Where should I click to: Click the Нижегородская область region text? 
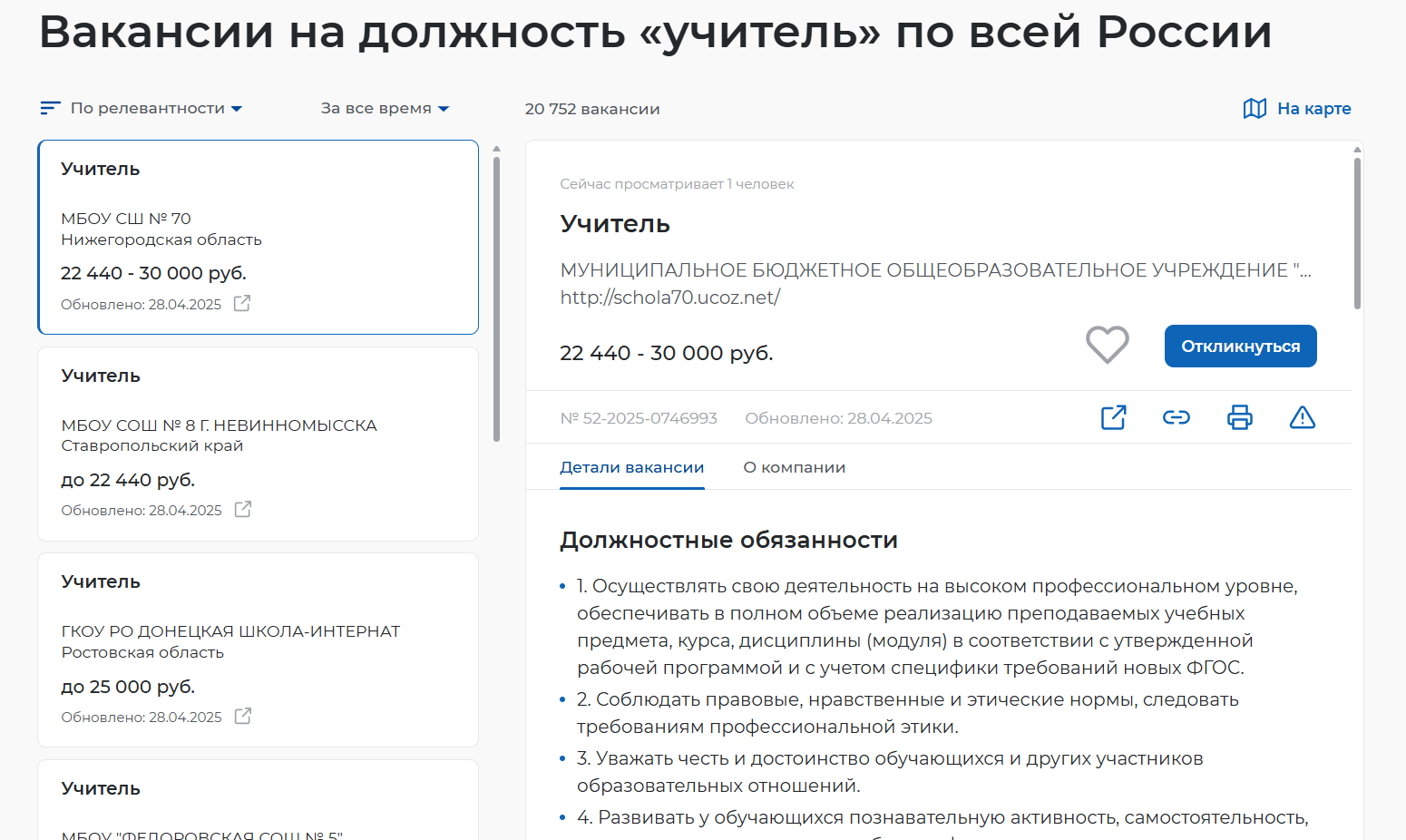tap(161, 239)
